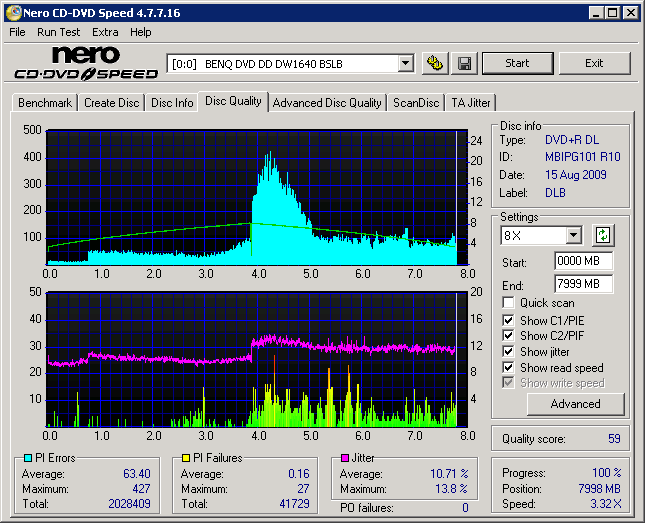645x523 pixels.
Task: Disable the Show read speed checkbox
Action: pos(509,367)
